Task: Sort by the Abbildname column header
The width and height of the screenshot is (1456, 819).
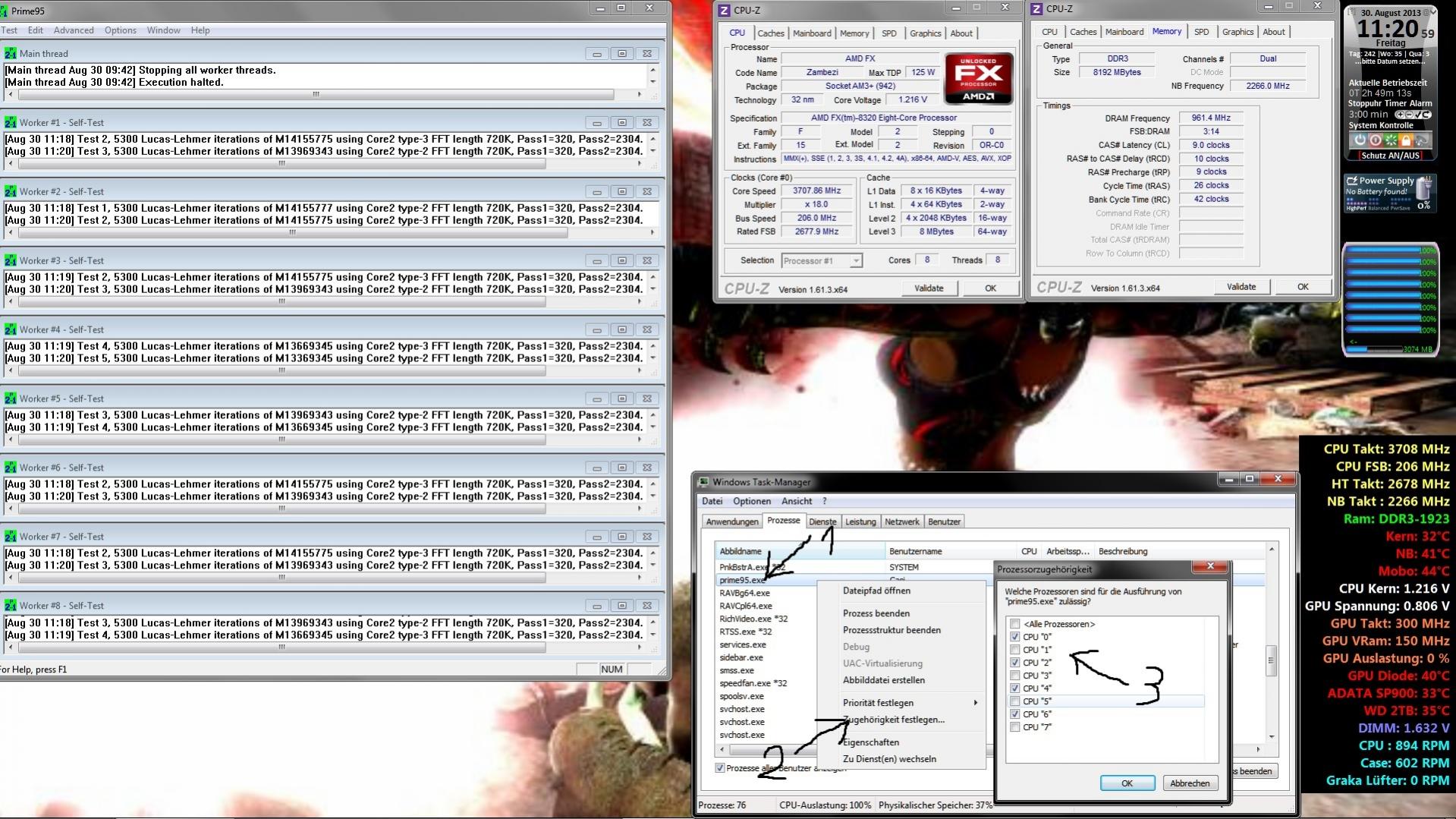Action: point(800,551)
